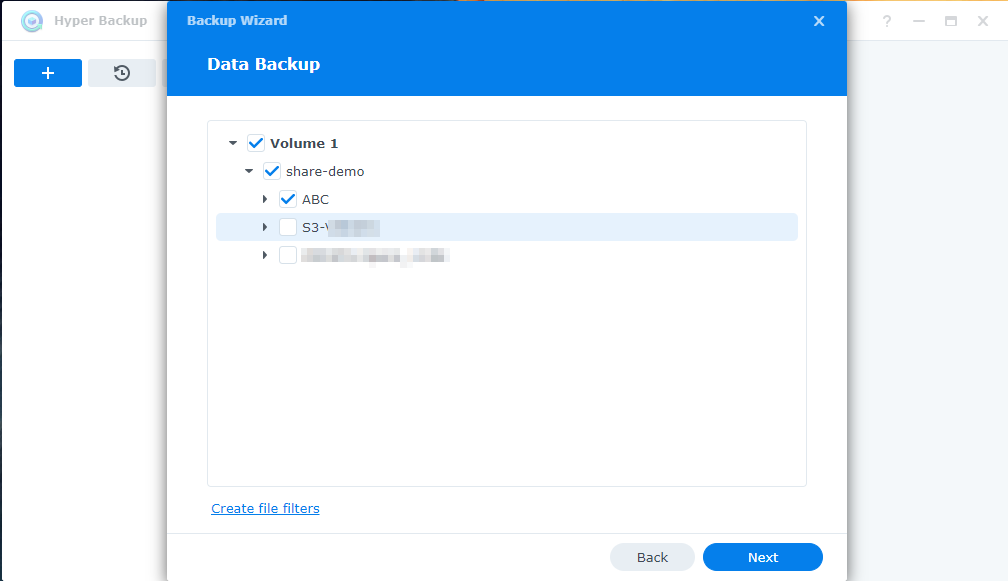Screen dimensions: 1008x581
Task: Open the Create file filters link
Action: point(265,509)
